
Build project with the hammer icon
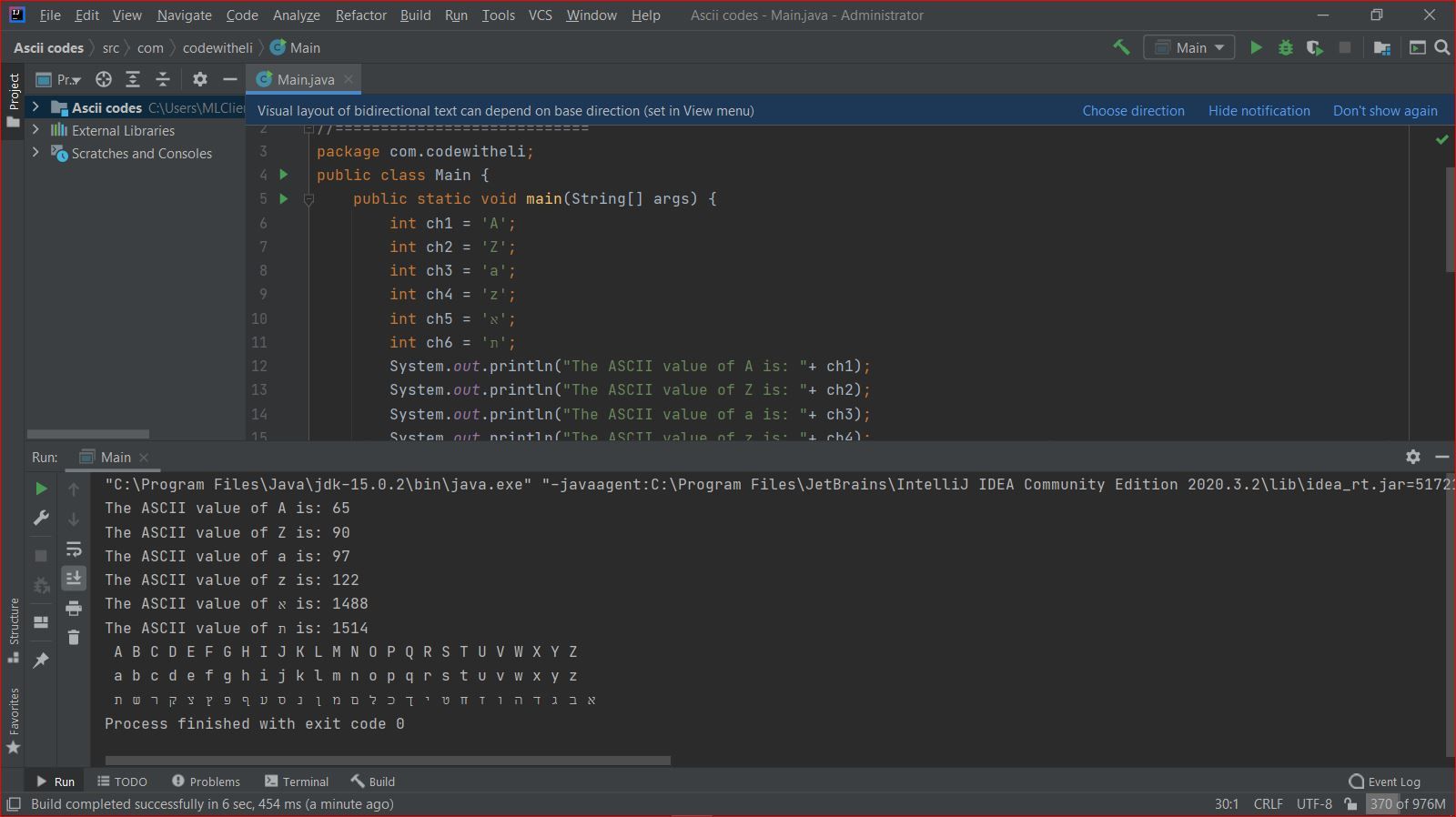point(1121,47)
